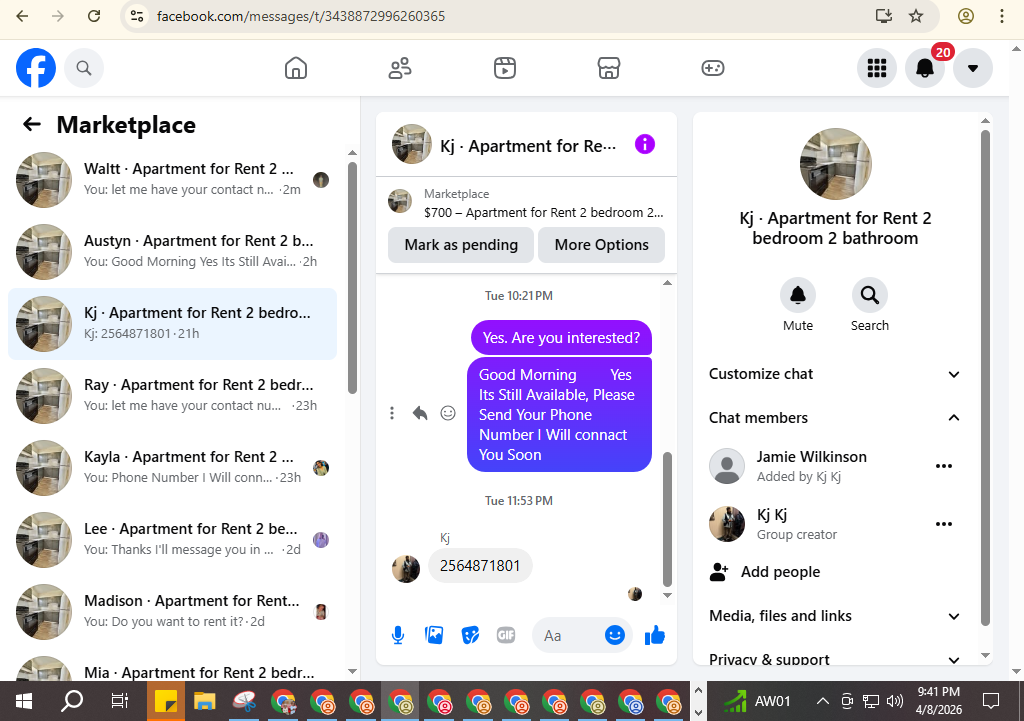Record a voice clip microphone icon
Image resolution: width=1024 pixels, height=721 pixels.
398,635
